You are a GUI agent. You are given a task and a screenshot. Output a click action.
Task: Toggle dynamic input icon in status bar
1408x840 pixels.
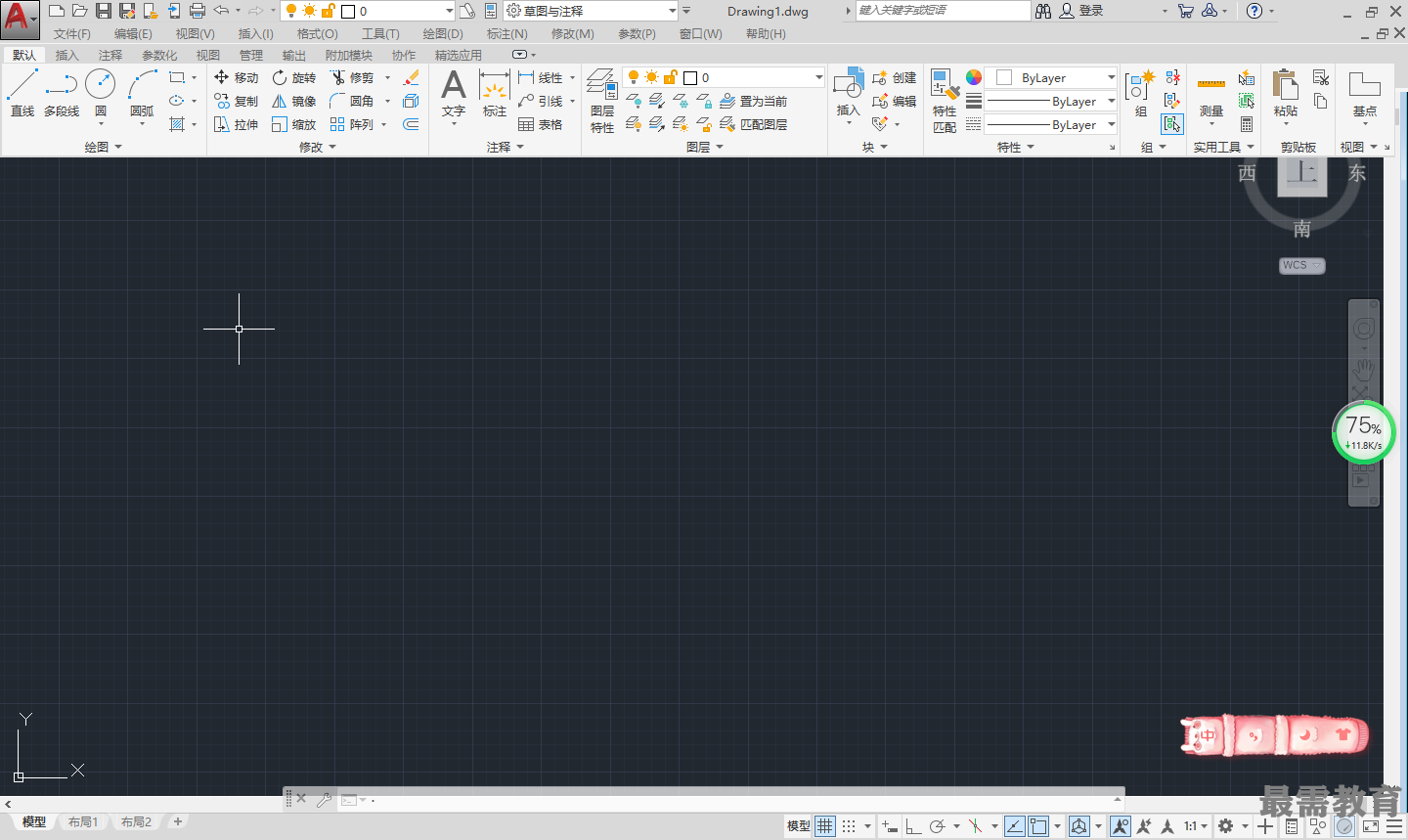(889, 826)
